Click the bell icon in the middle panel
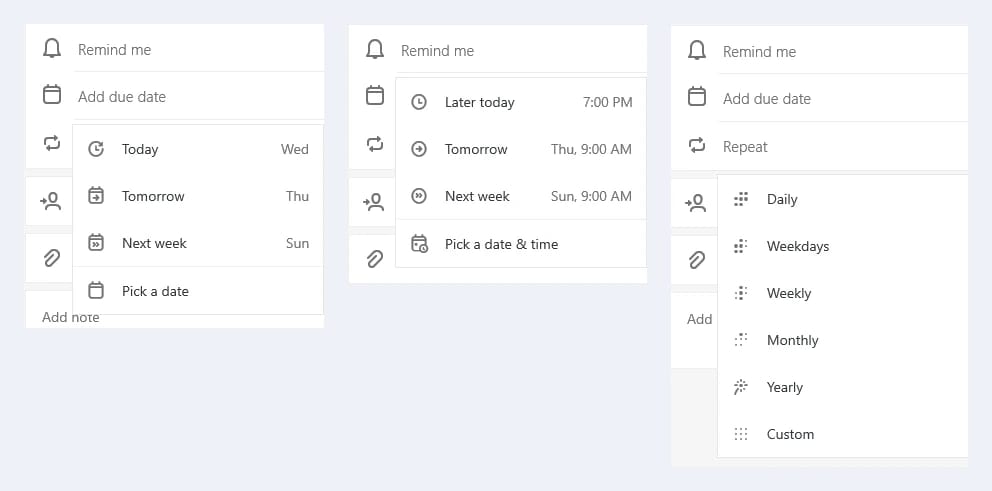The width and height of the screenshot is (992, 491). click(x=375, y=49)
